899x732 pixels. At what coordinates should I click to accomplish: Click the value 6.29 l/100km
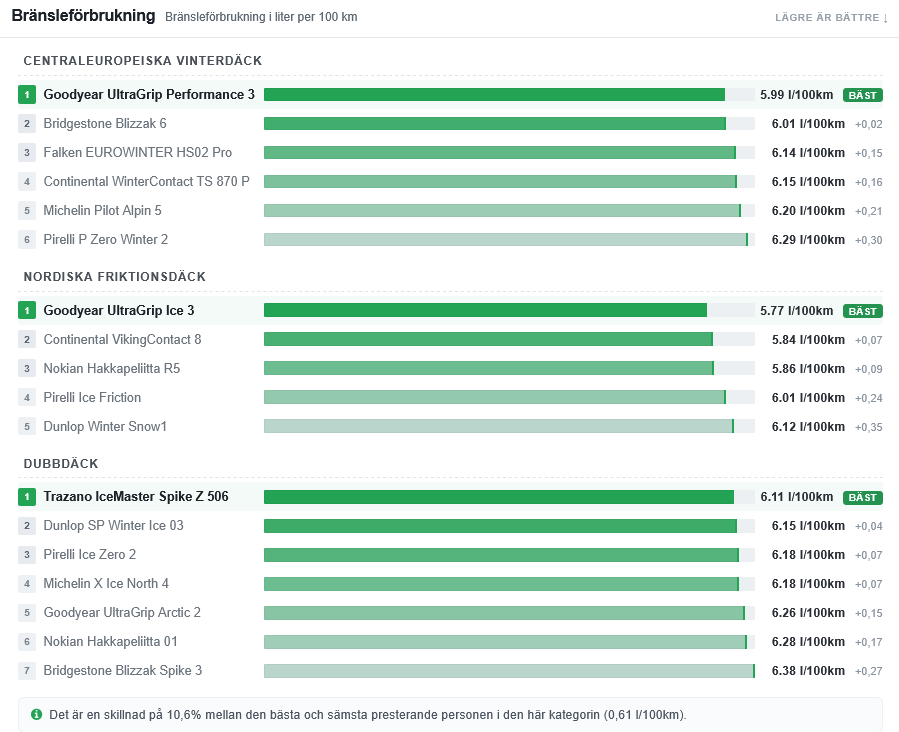click(x=808, y=240)
